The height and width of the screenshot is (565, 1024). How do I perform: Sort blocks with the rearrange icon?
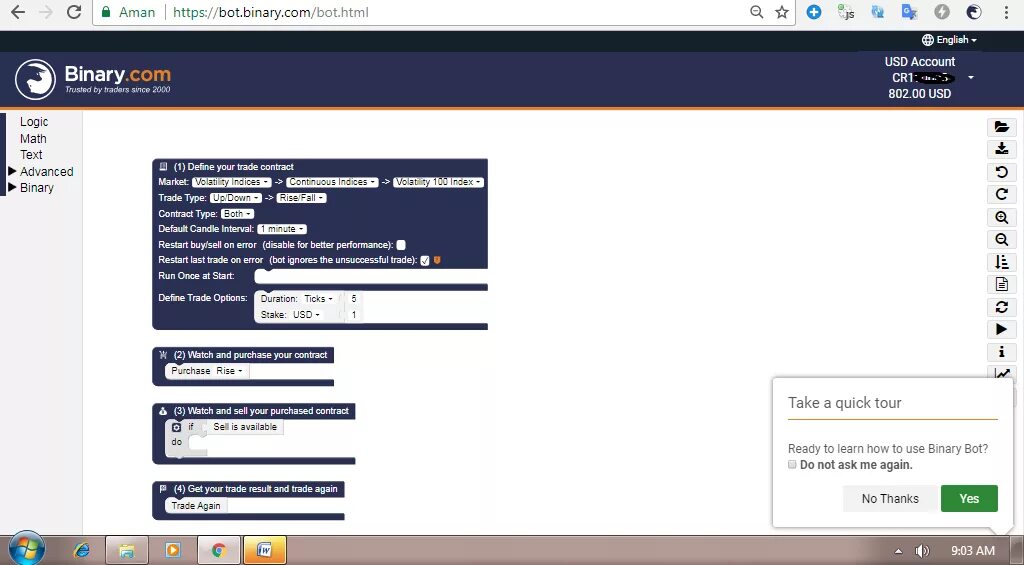pos(1002,262)
